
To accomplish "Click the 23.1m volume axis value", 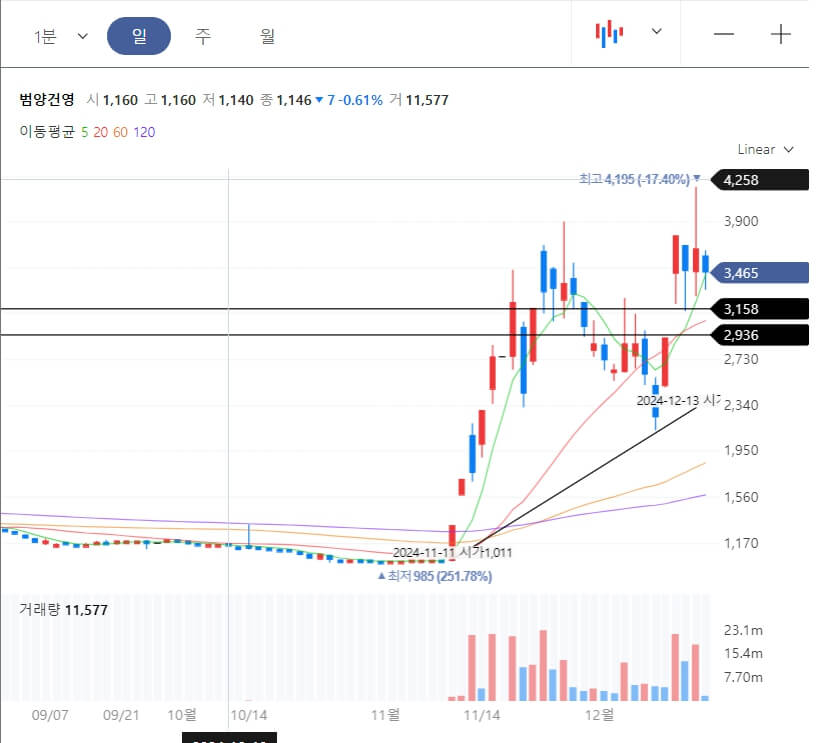I will (x=743, y=630).
